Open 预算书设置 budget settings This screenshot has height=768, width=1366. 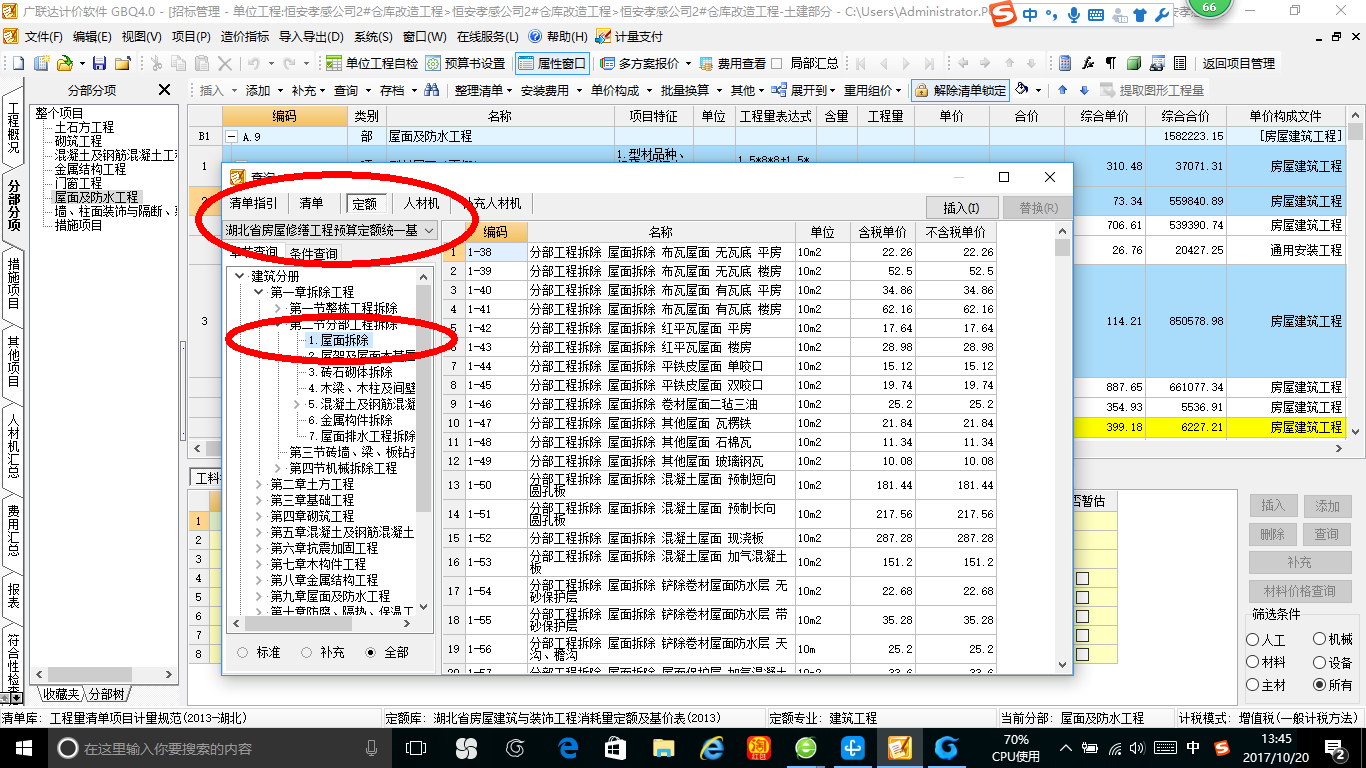[466, 63]
